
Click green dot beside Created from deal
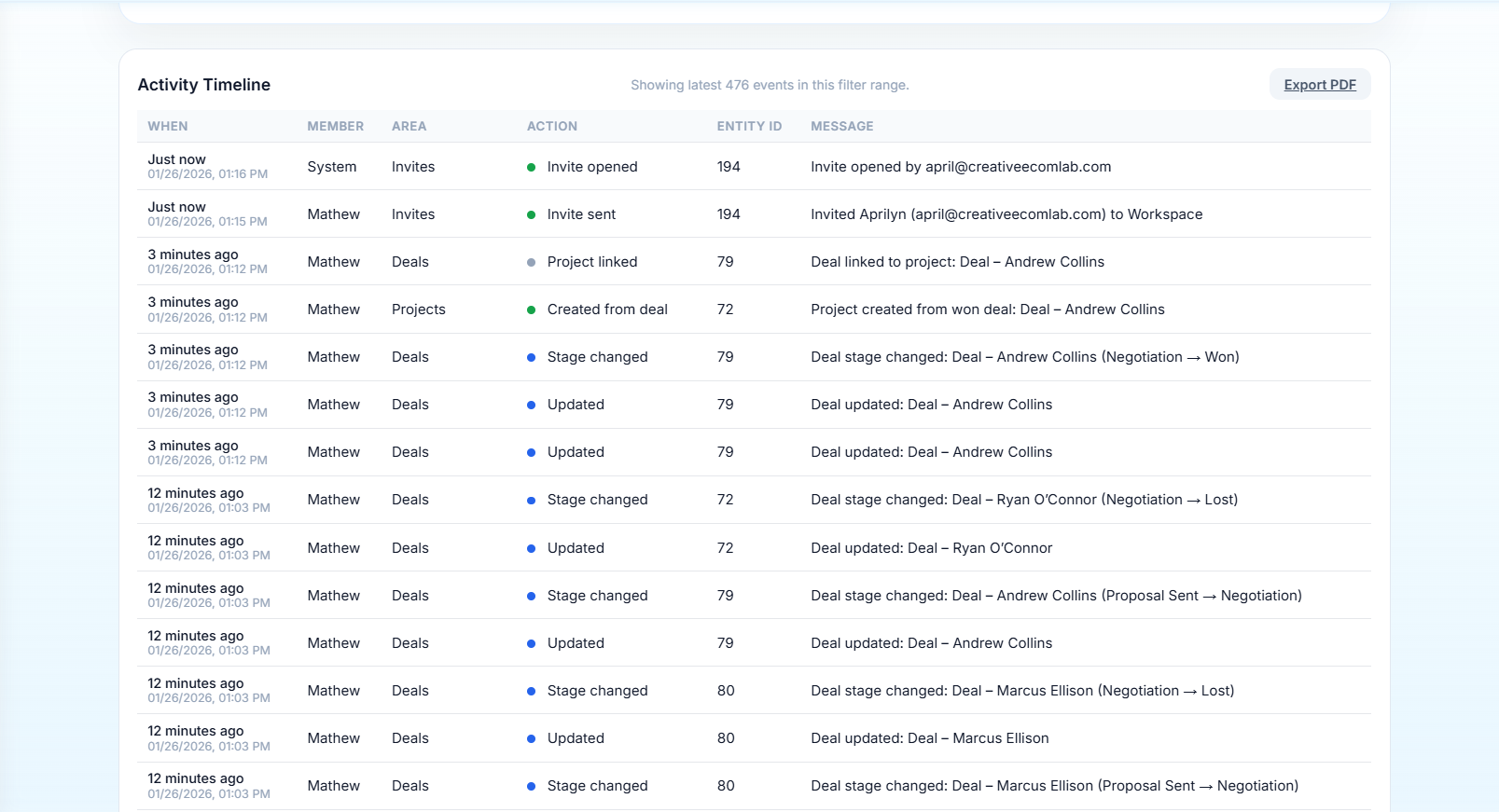[x=531, y=310]
